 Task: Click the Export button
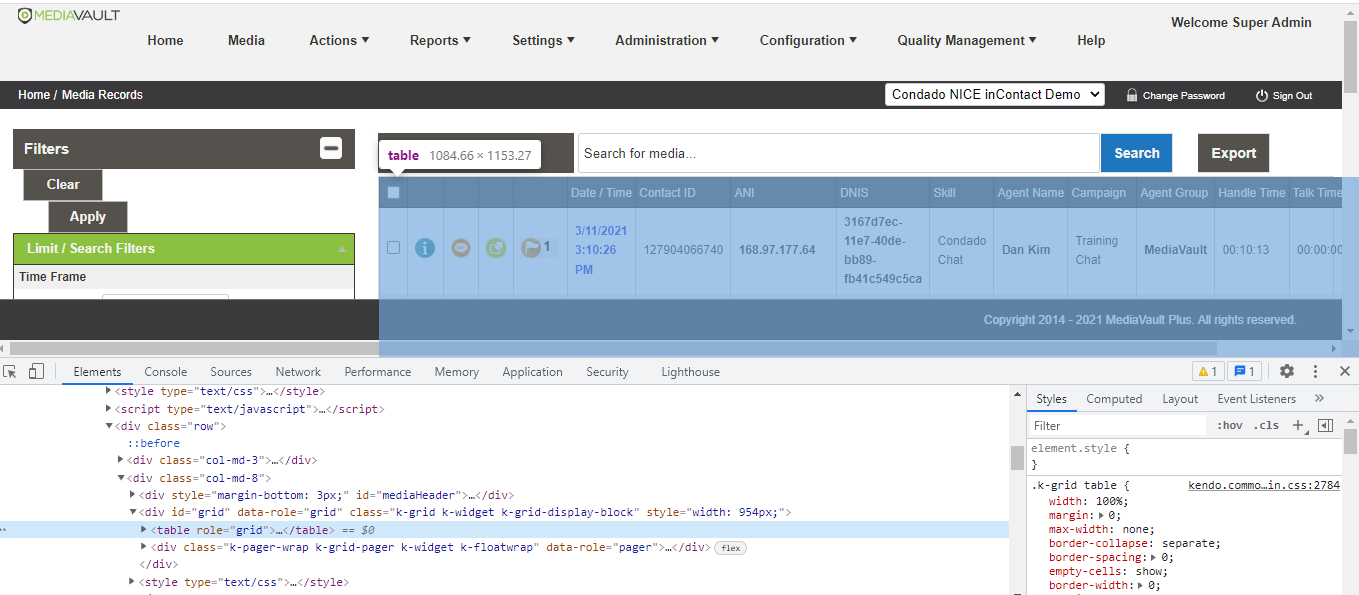(1233, 153)
